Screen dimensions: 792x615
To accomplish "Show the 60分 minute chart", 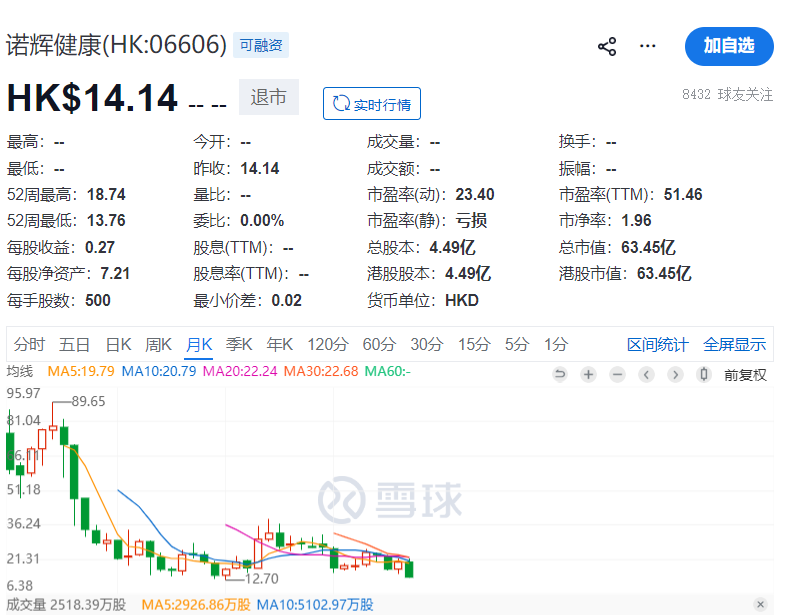I will click(379, 345).
